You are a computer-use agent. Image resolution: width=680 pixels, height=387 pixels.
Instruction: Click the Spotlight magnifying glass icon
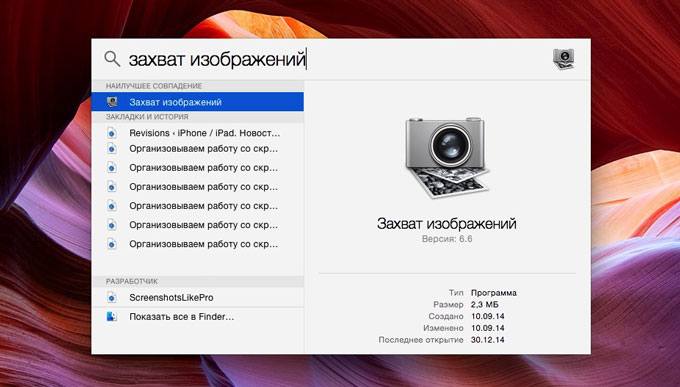(112, 59)
